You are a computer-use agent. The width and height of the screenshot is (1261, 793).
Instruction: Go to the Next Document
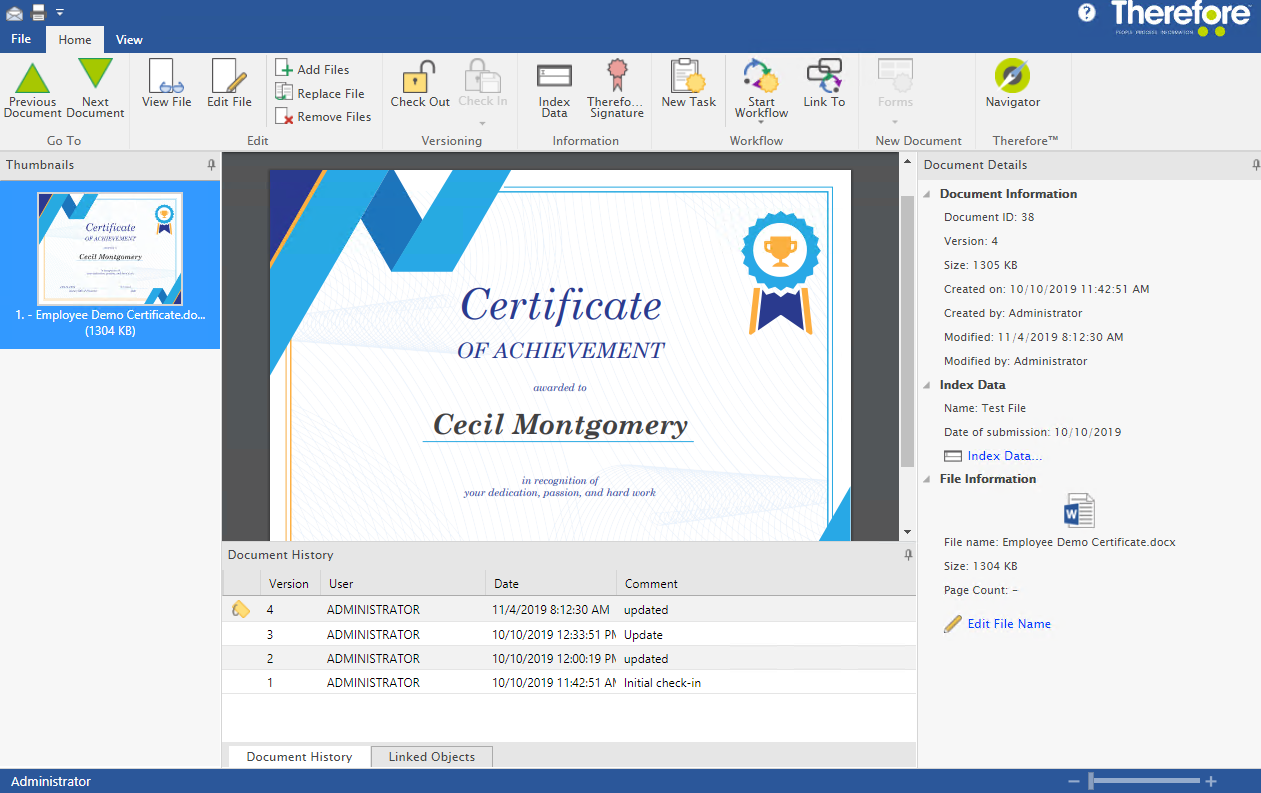(95, 88)
